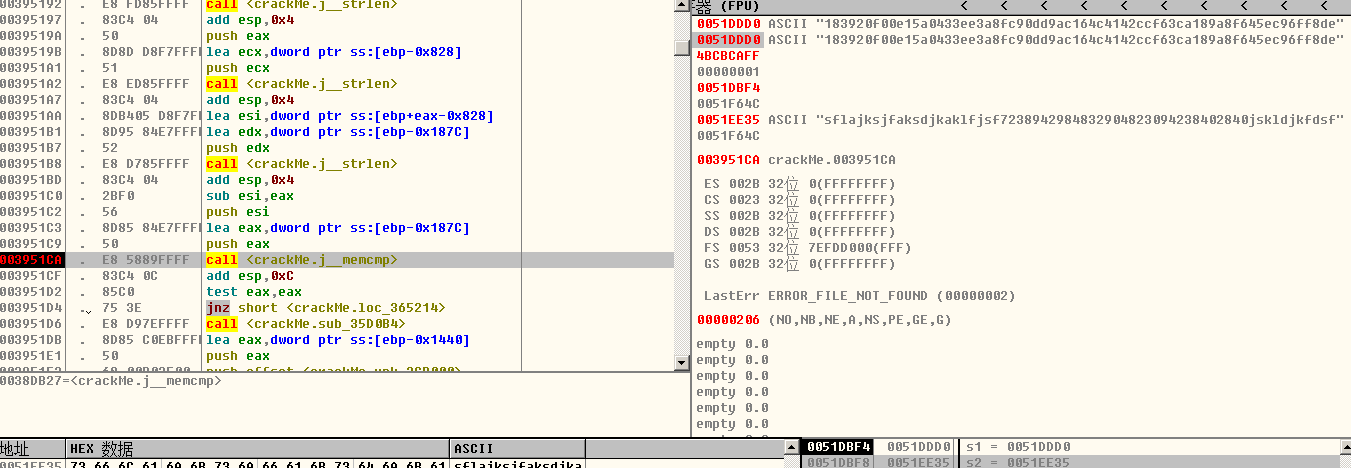Select the push edx instruction
Viewport: 1351px width, 468px height.
tap(237, 148)
